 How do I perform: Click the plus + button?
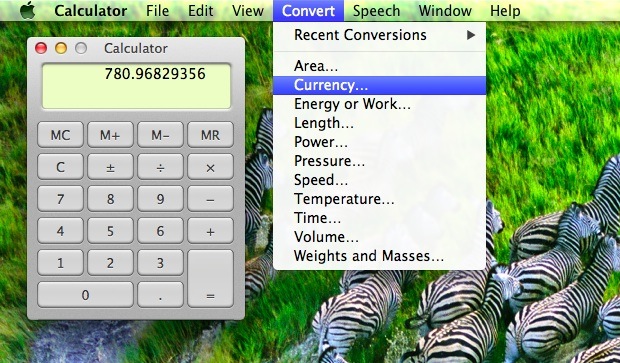click(210, 231)
